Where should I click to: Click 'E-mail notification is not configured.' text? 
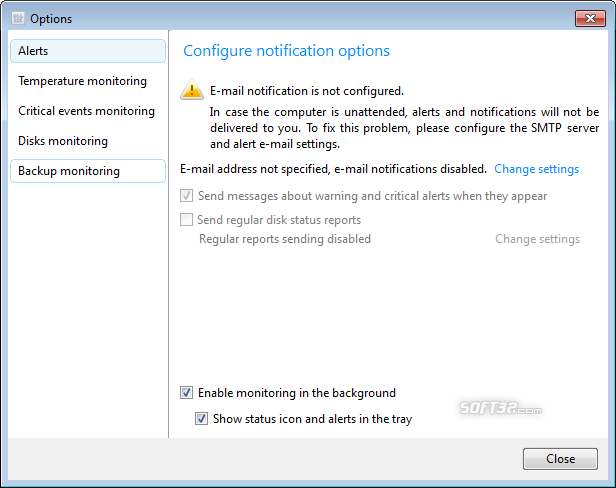(x=307, y=91)
